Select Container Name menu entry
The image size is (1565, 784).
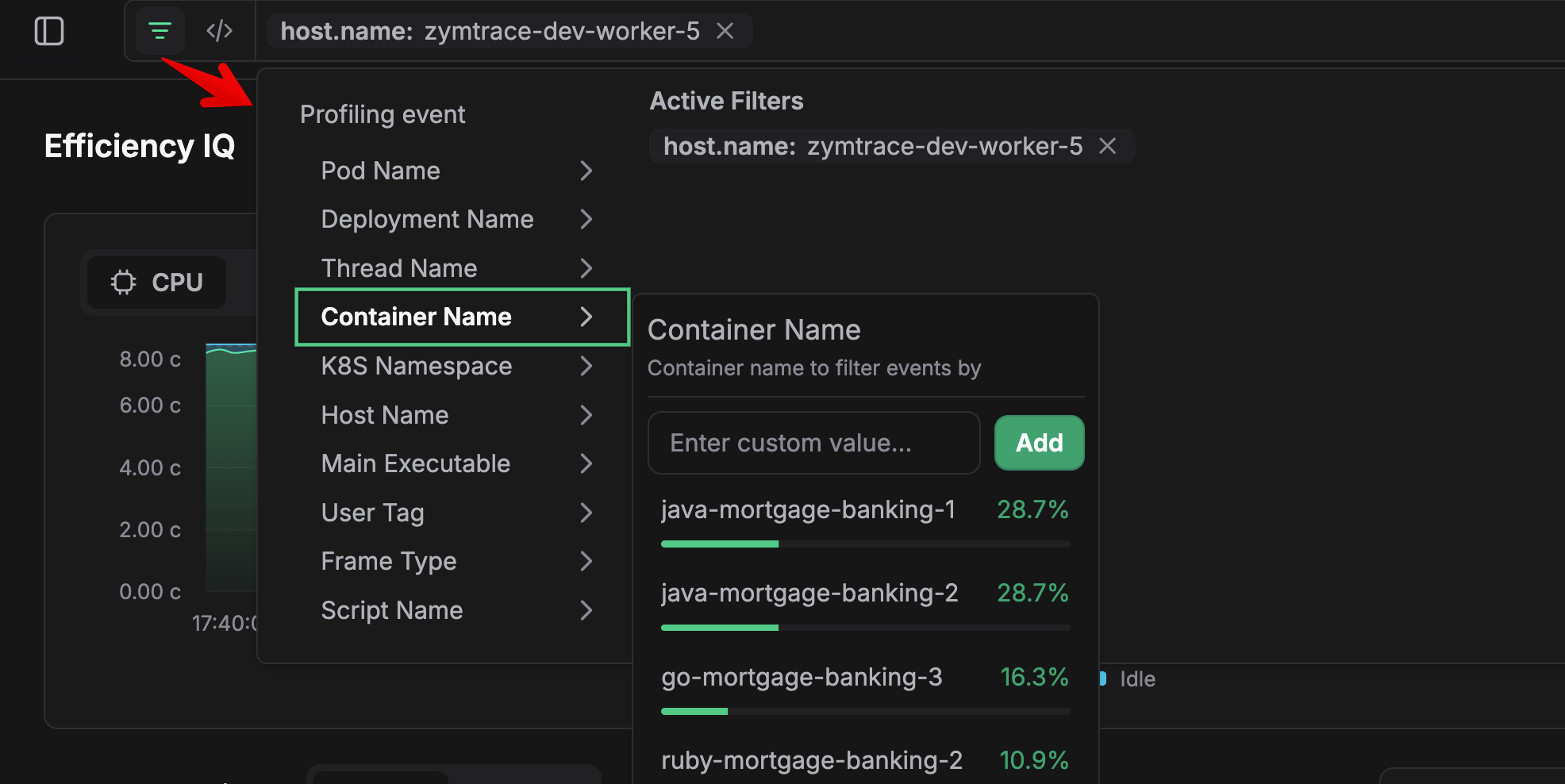416,317
